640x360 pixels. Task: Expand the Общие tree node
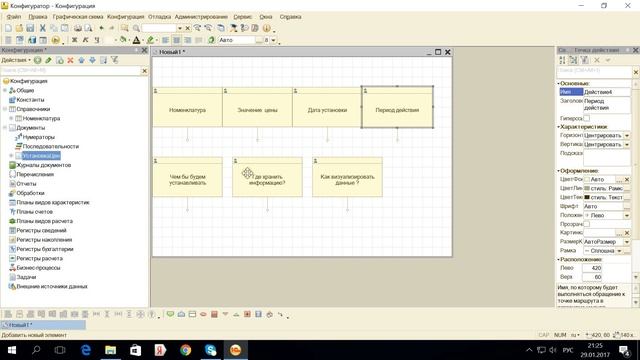click(5, 90)
